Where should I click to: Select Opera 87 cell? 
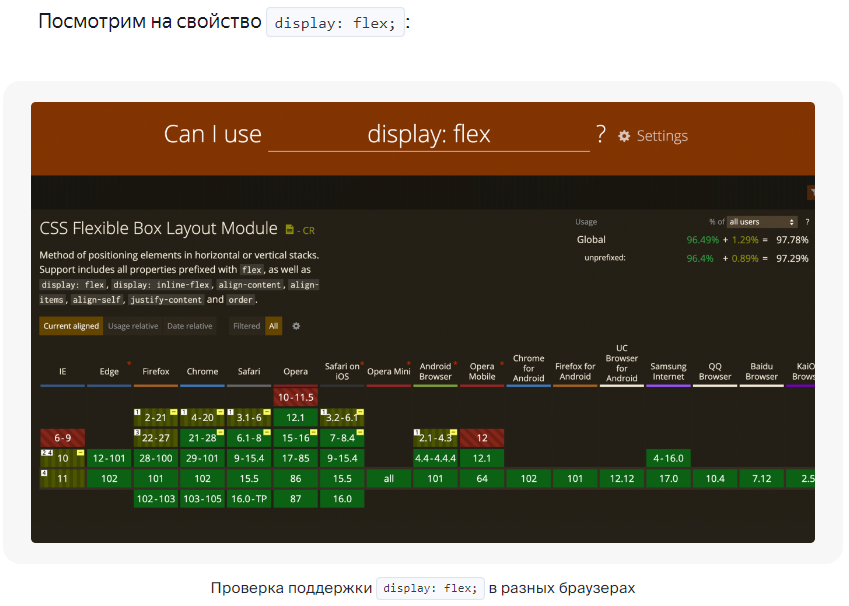click(x=296, y=499)
